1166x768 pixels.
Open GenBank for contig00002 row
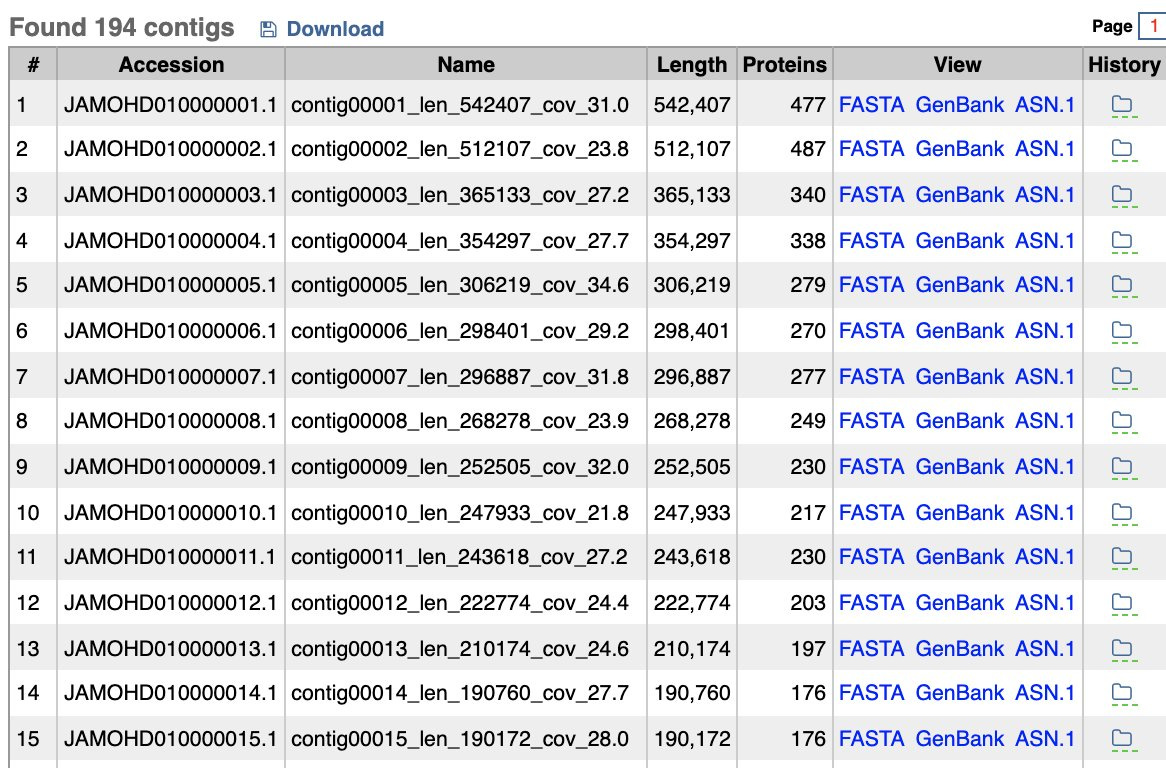click(959, 149)
